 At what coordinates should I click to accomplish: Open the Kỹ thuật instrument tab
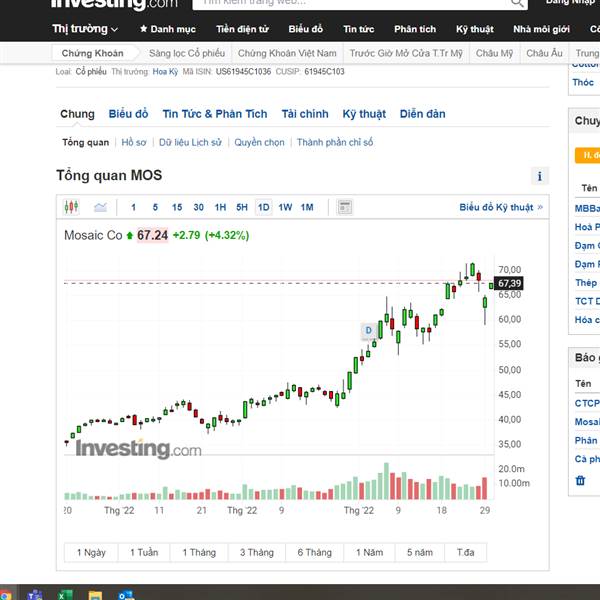click(x=364, y=114)
